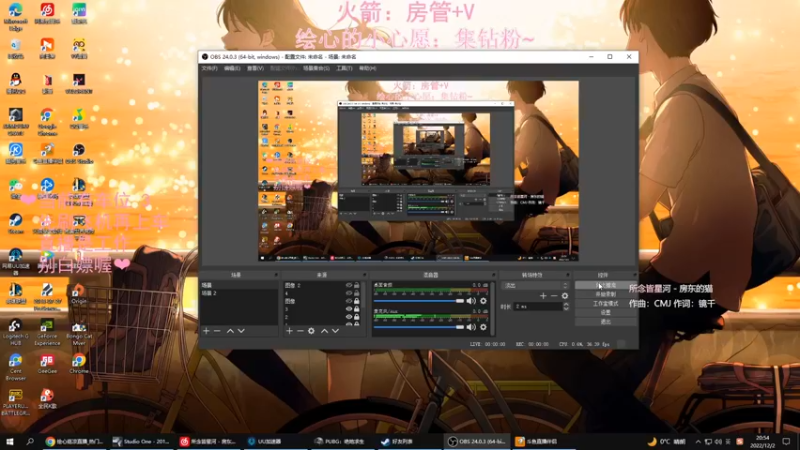Decrease transition duration with the down spinner arrow
This screenshot has width=800, height=450.
pyautogui.click(x=566, y=308)
